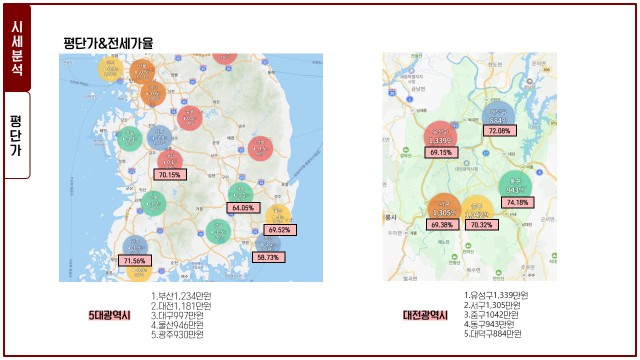Select the blue 대덕구 884 bubble
640x360 pixels.
(x=498, y=115)
